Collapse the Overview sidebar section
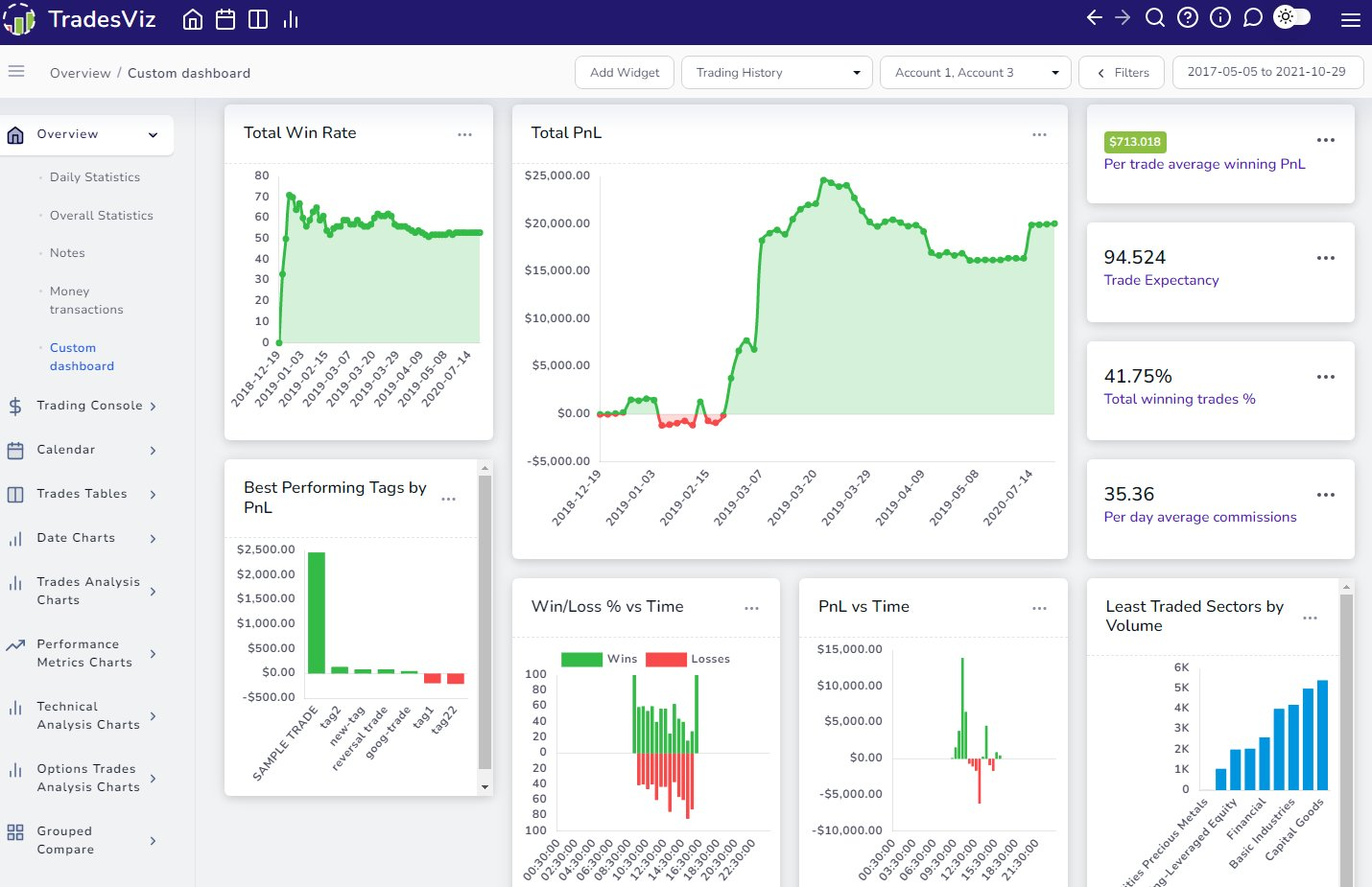Viewport: 1372px width, 887px height. click(x=153, y=135)
